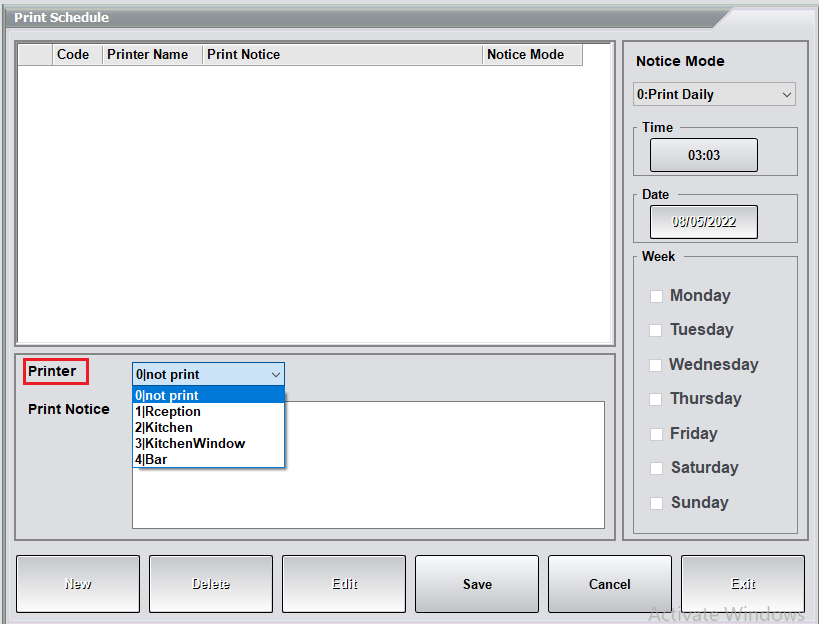Select the Saturday checkbox
Screen dimensions: 819x624
tap(656, 468)
